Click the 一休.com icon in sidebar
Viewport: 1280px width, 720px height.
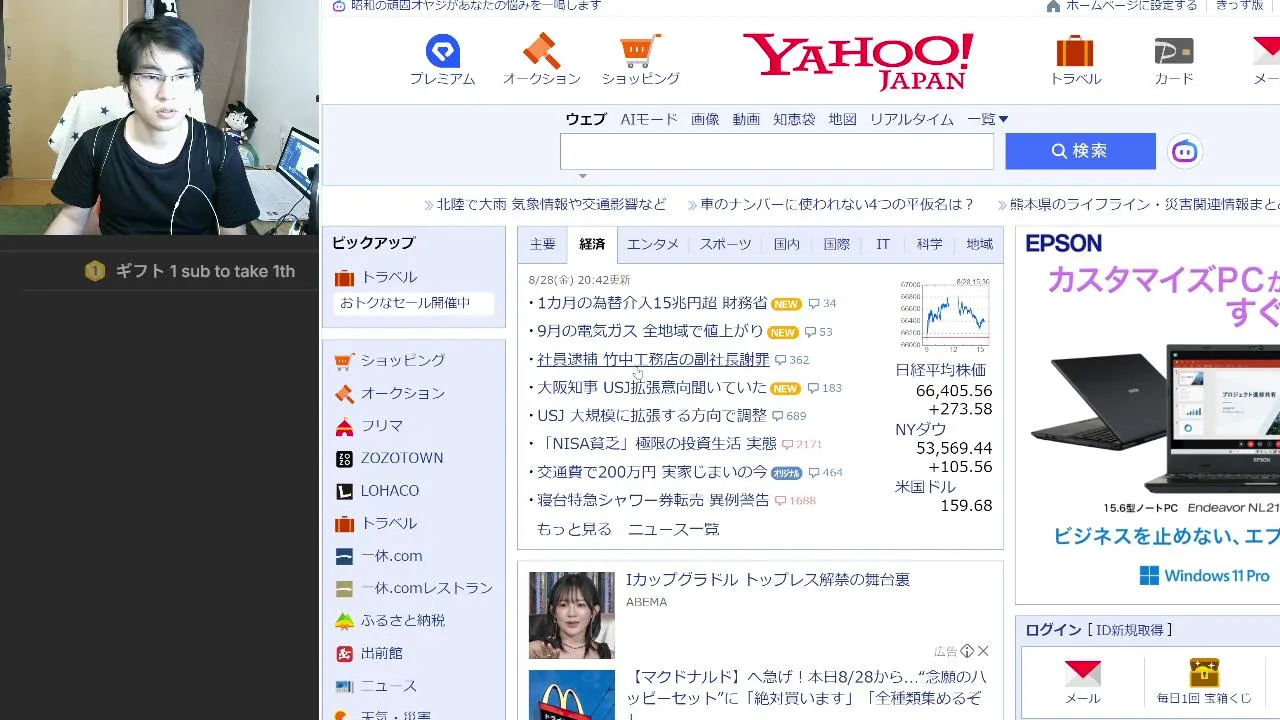tap(344, 557)
